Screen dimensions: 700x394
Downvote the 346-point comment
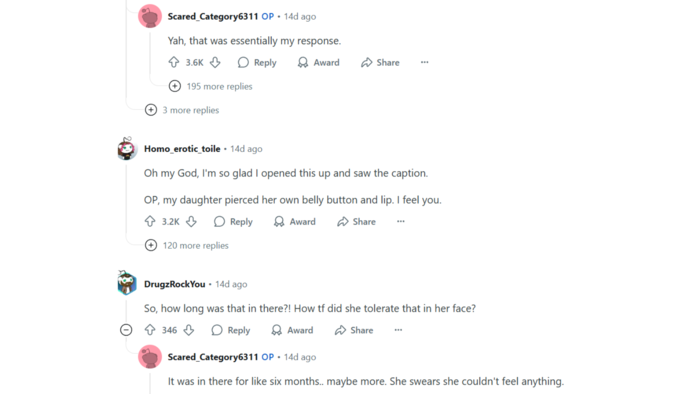coord(189,330)
